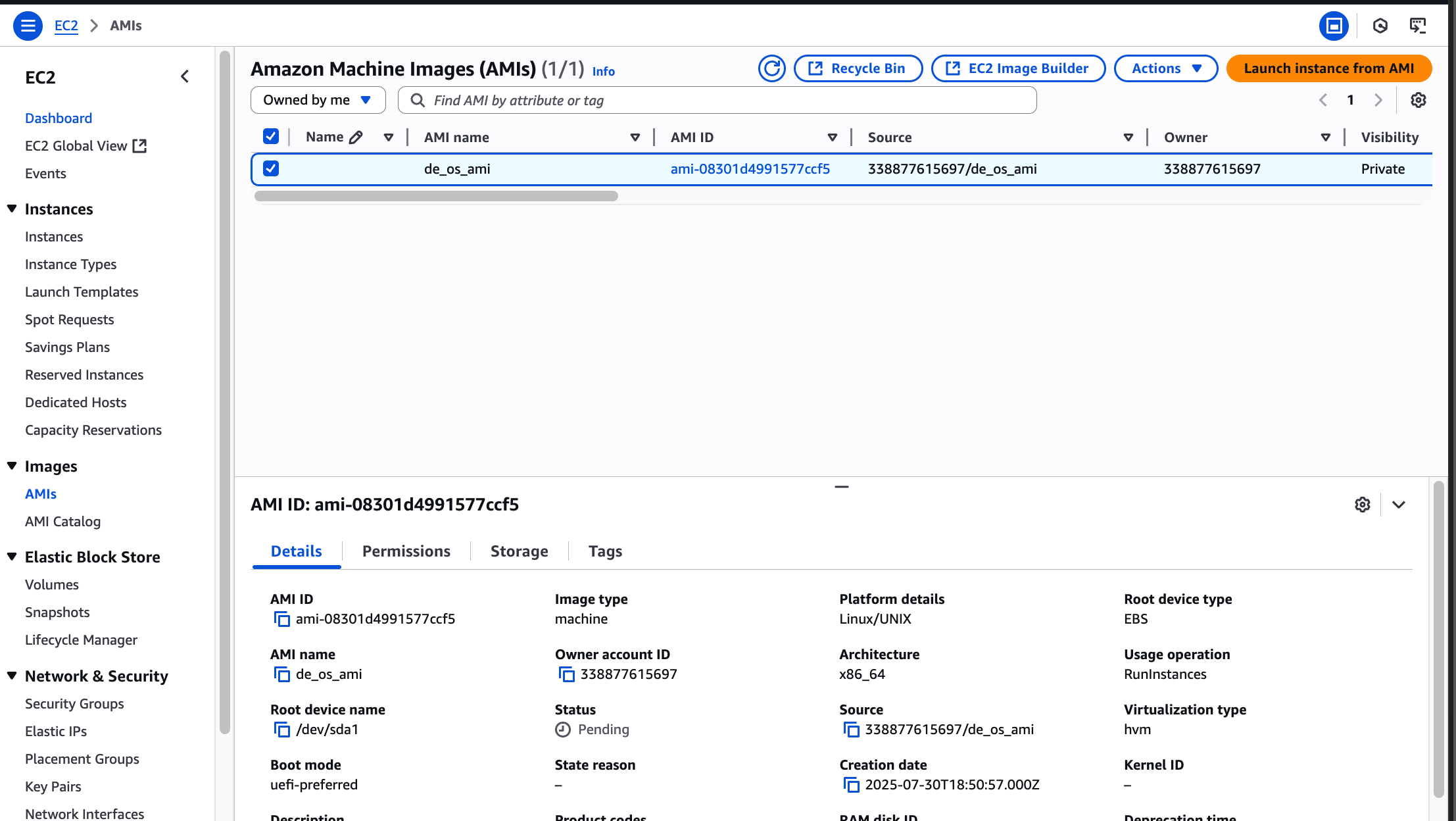Copy the Owner account ID value
This screenshot has width=1456, height=821.
click(x=566, y=674)
